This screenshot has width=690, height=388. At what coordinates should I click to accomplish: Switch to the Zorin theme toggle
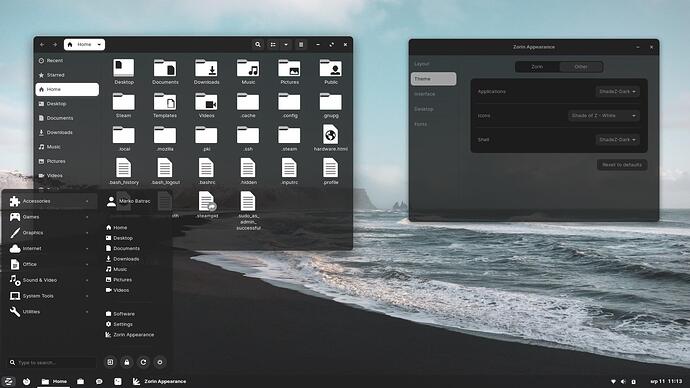click(537, 67)
